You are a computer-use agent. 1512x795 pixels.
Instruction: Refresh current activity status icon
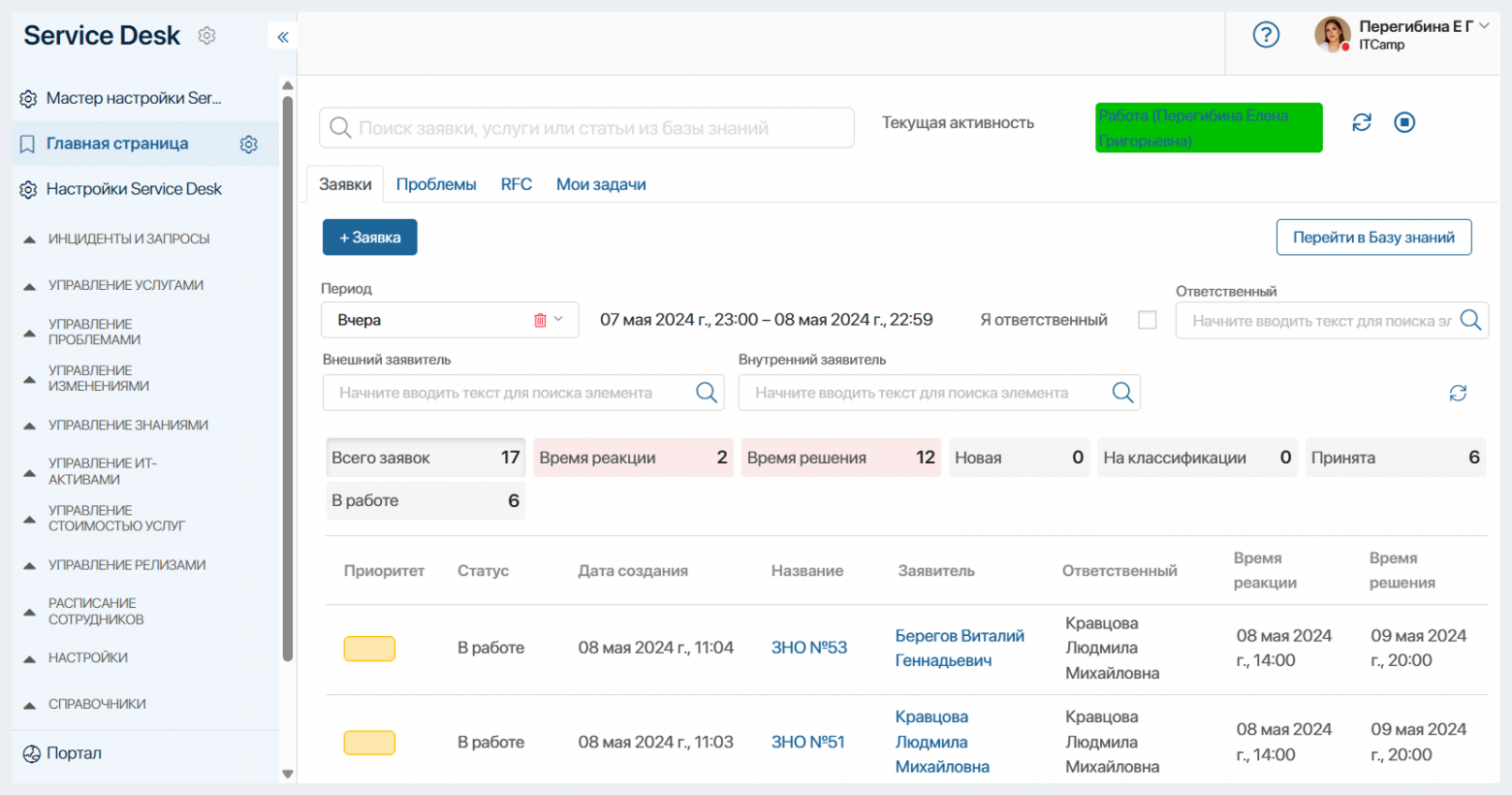(x=1362, y=122)
